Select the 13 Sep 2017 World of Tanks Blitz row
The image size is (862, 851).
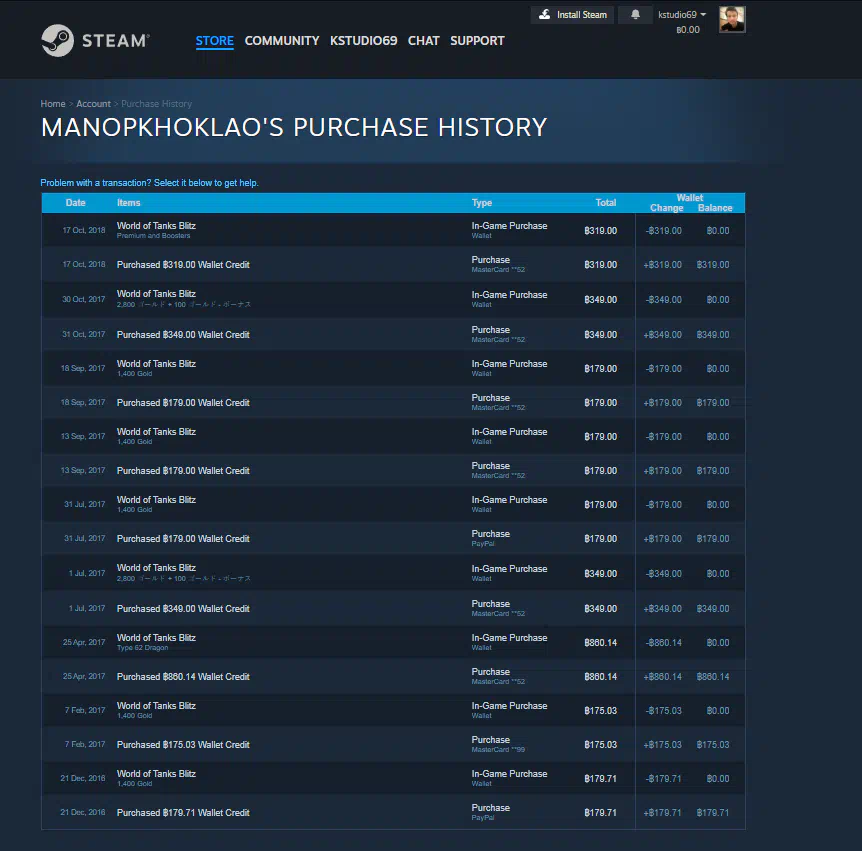(x=393, y=436)
